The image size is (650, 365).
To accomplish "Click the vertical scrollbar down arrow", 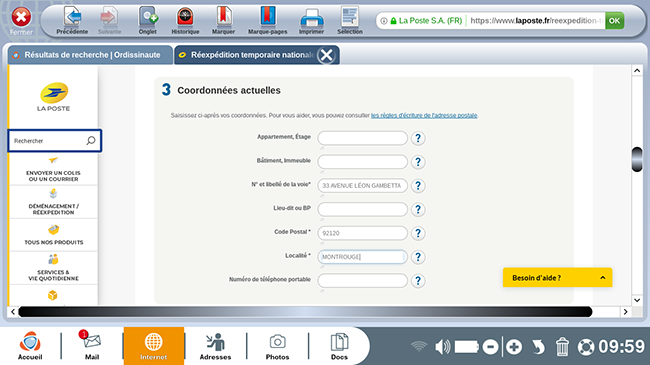I will pos(637,300).
